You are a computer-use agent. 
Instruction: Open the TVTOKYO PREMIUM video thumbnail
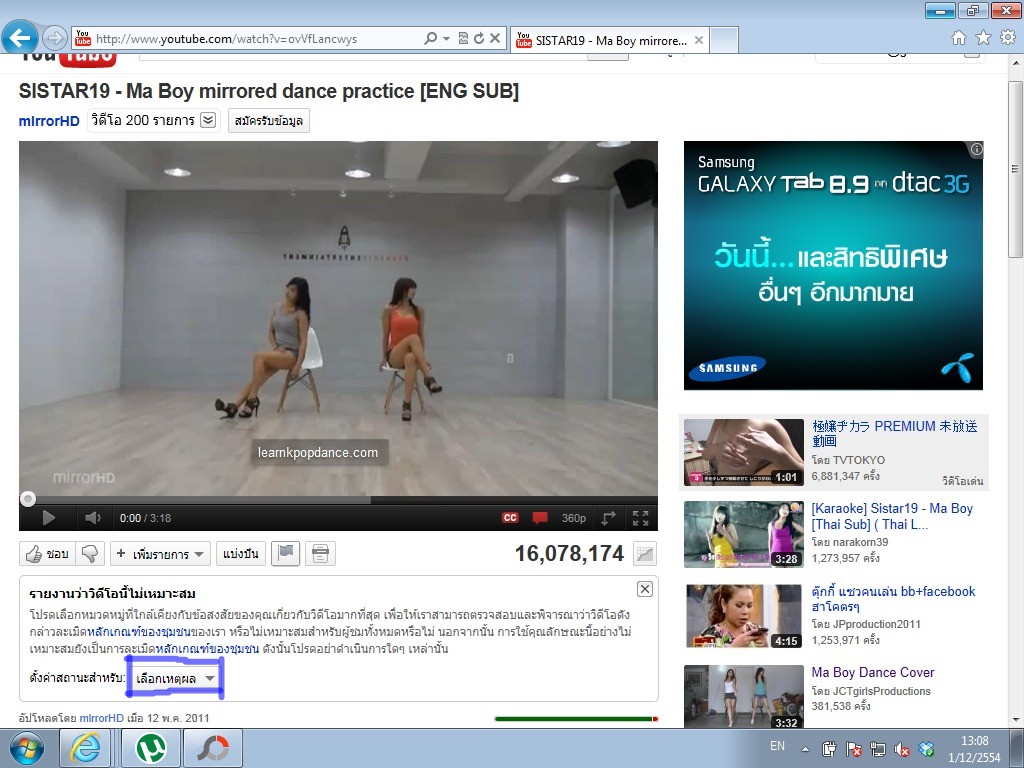coord(744,453)
